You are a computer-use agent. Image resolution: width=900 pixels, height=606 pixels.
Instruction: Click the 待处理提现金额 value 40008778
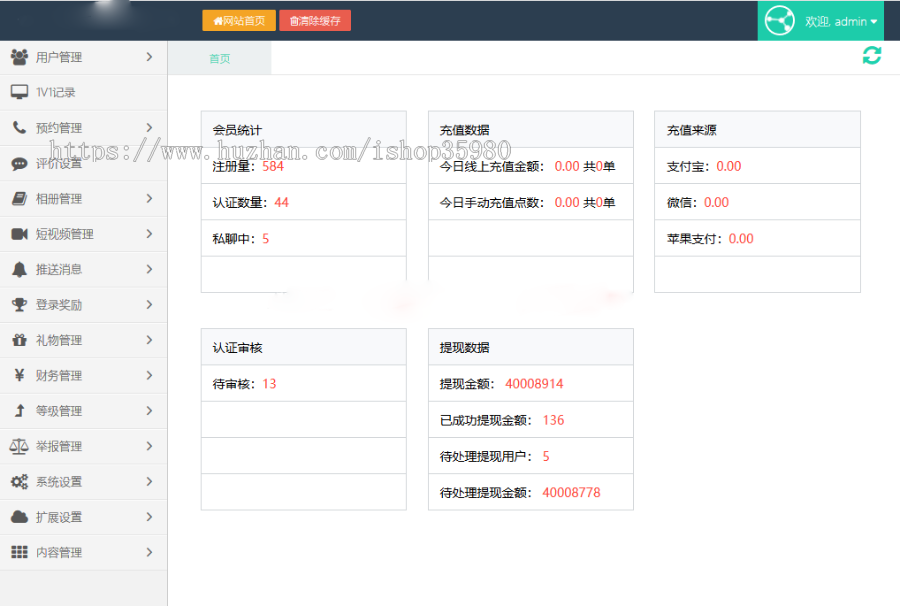(571, 492)
